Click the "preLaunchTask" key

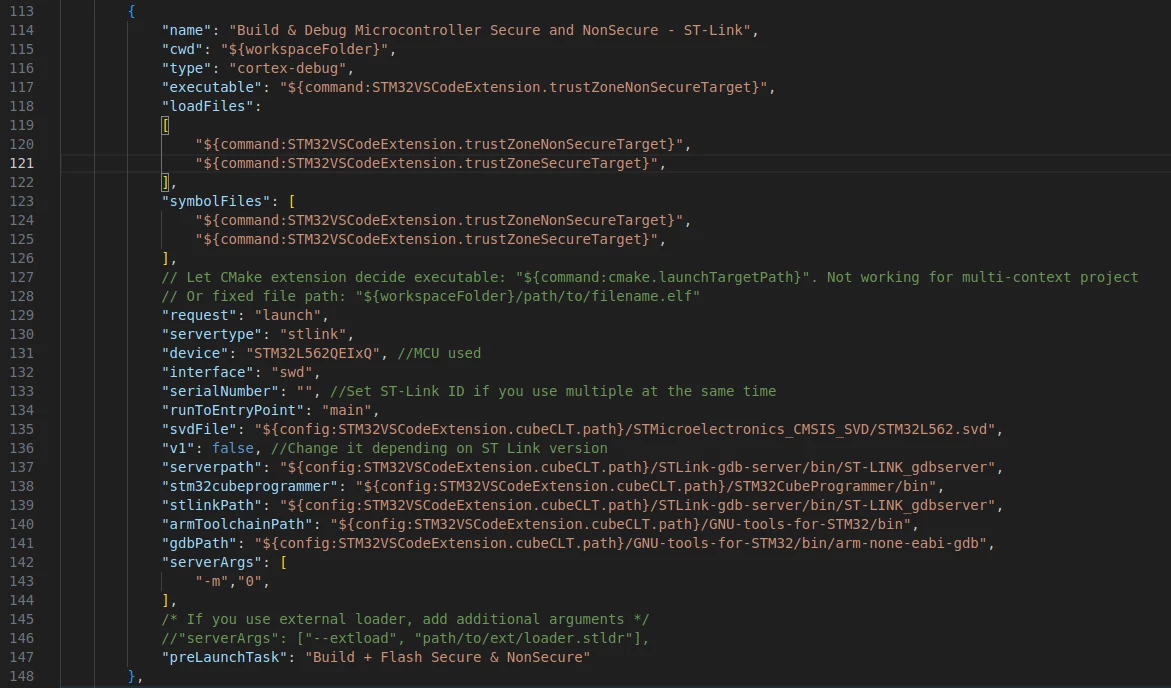point(225,657)
